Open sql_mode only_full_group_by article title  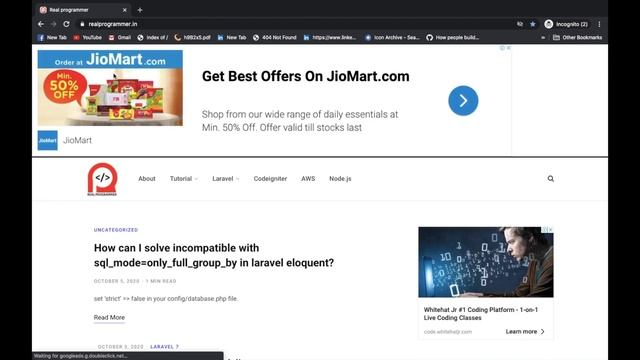(x=214, y=255)
